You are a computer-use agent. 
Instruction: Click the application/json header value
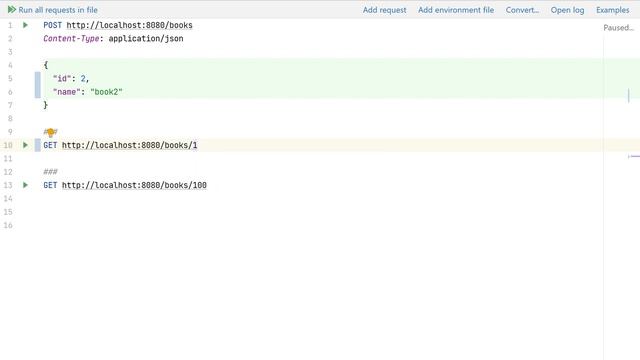click(146, 39)
